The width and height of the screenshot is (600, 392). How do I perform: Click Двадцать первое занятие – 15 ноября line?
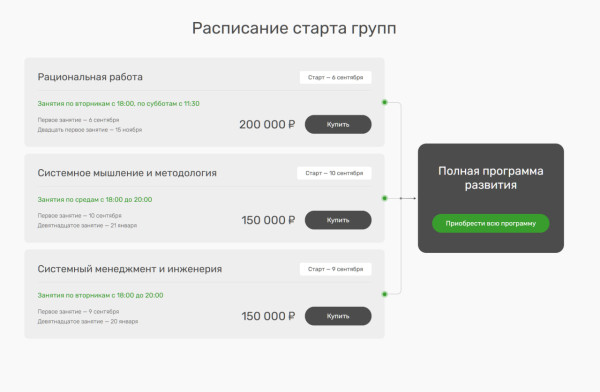(90, 130)
